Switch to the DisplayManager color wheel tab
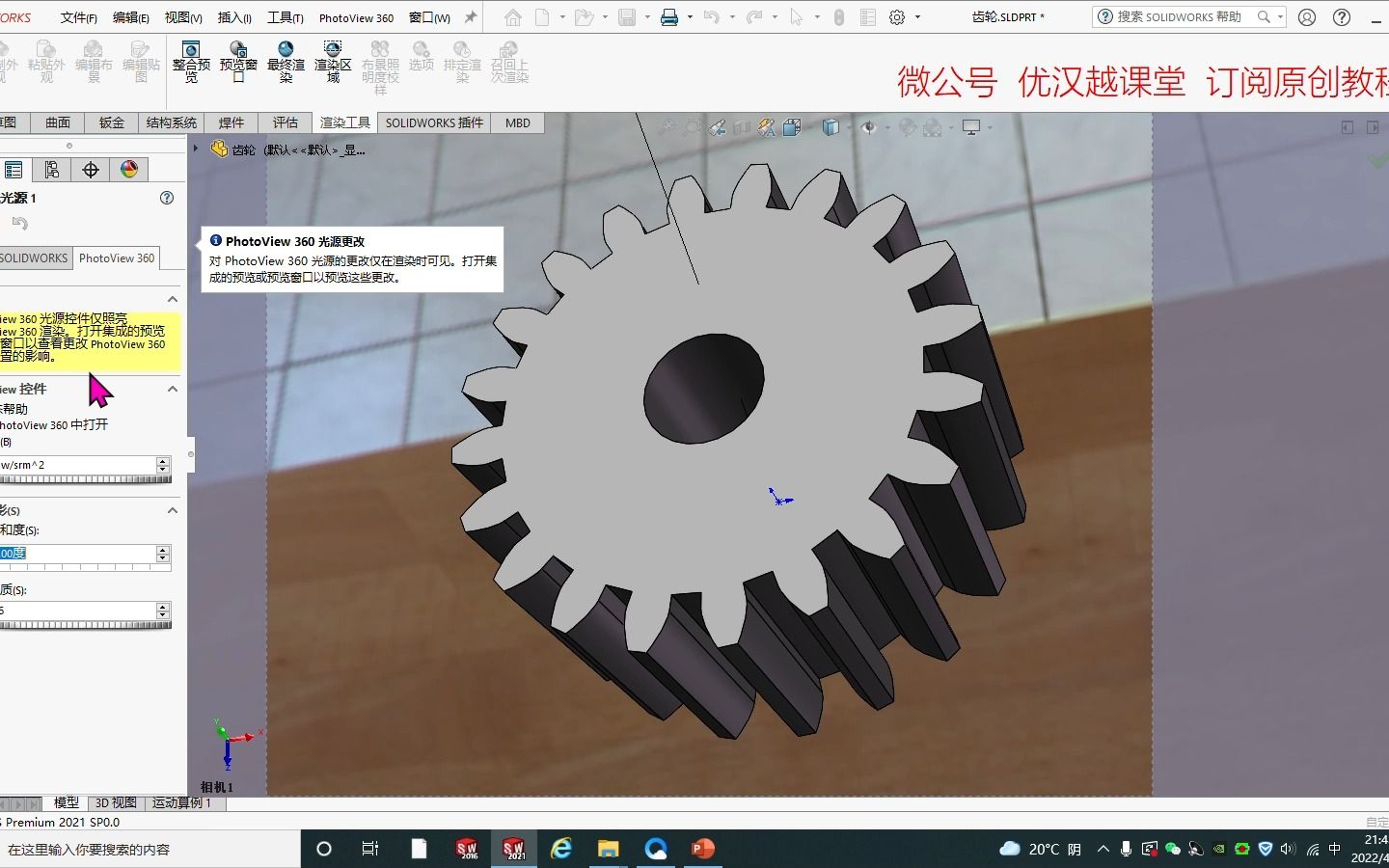 (128, 169)
